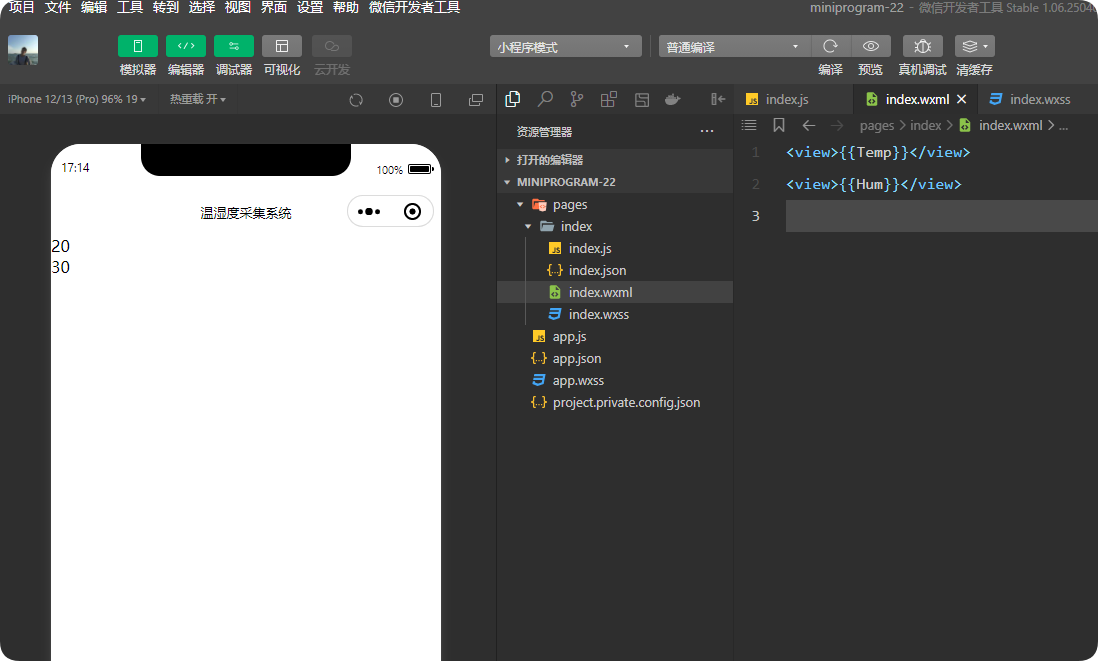Select the 编辑器 (Editor) toolbar icon
The image size is (1098, 661).
185,46
